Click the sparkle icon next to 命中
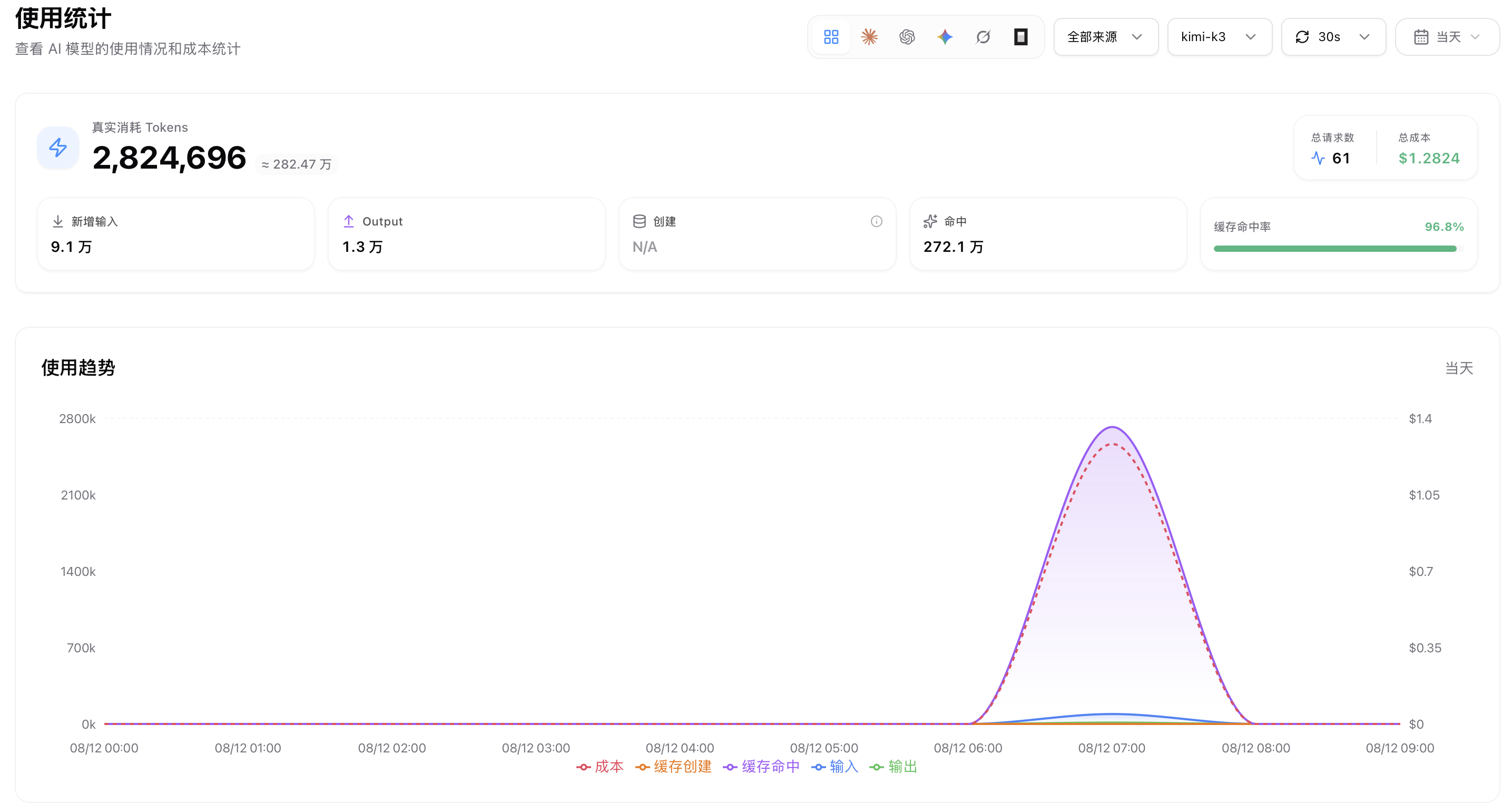Viewport: 1512px width, 803px height. 930,221
